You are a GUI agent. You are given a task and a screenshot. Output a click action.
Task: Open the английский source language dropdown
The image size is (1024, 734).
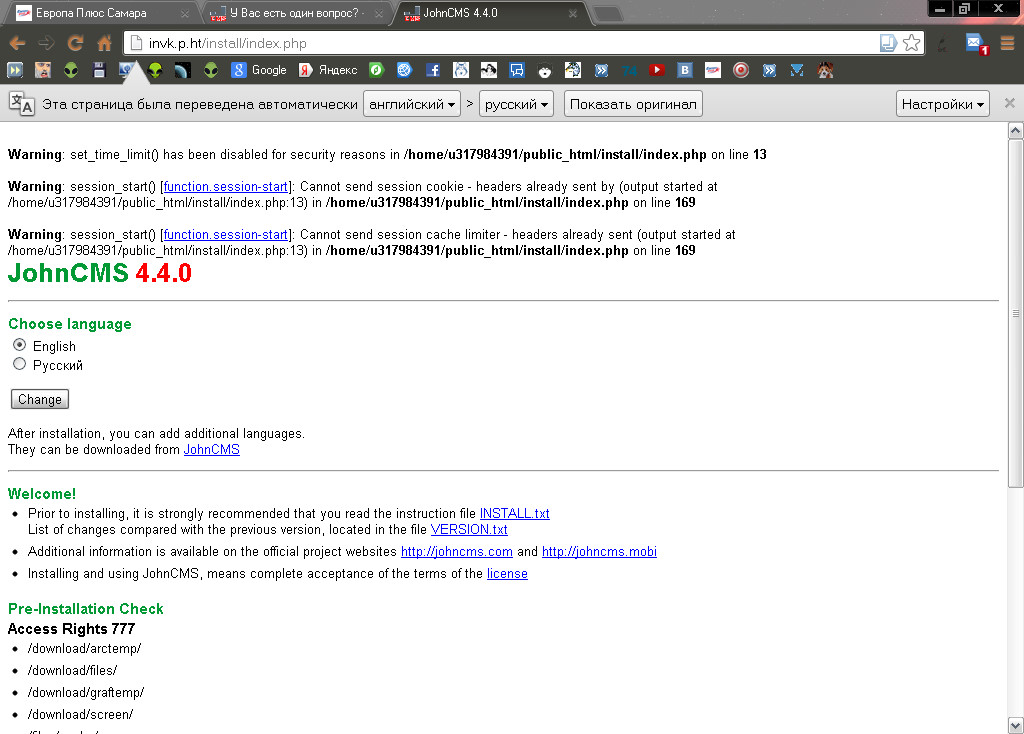412,104
